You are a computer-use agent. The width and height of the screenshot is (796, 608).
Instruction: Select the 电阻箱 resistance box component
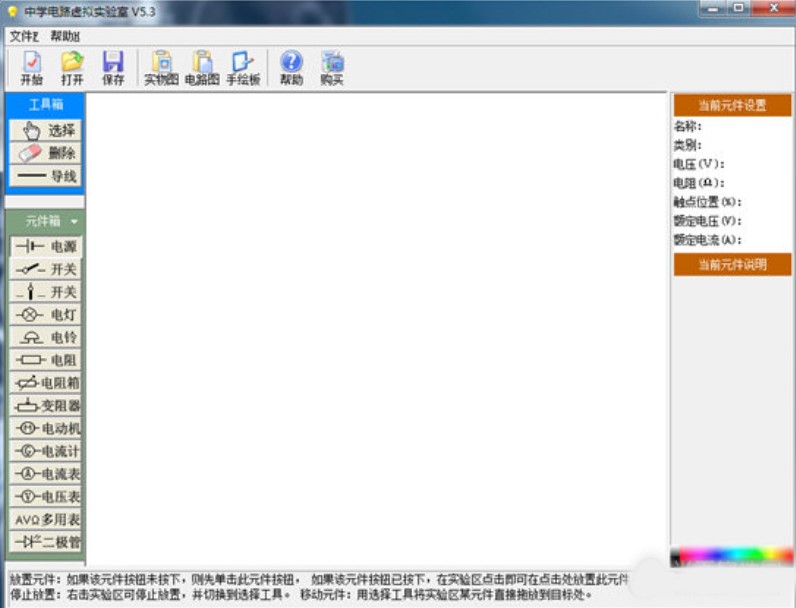tap(45, 383)
